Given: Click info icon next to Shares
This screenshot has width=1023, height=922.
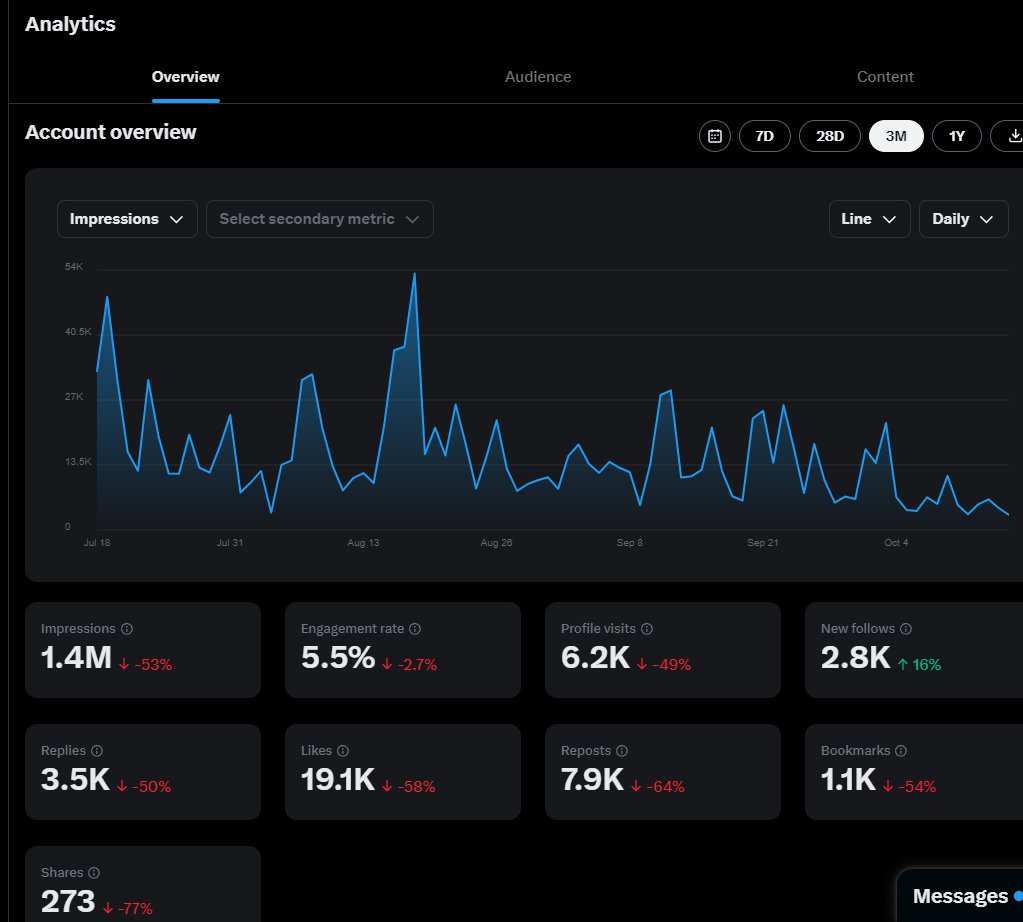Looking at the screenshot, I should tap(94, 872).
